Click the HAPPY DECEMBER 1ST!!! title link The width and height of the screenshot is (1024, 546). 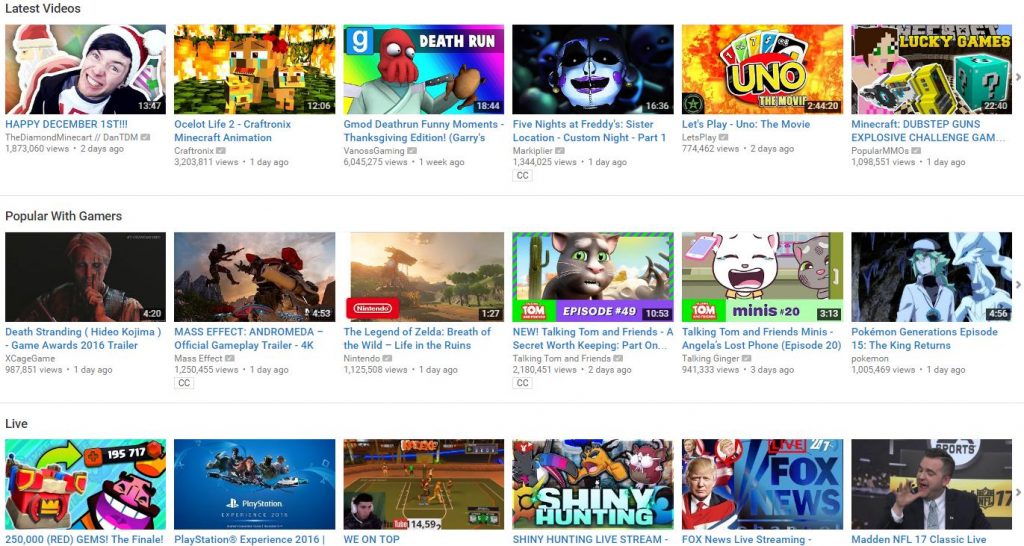[x=67, y=124]
